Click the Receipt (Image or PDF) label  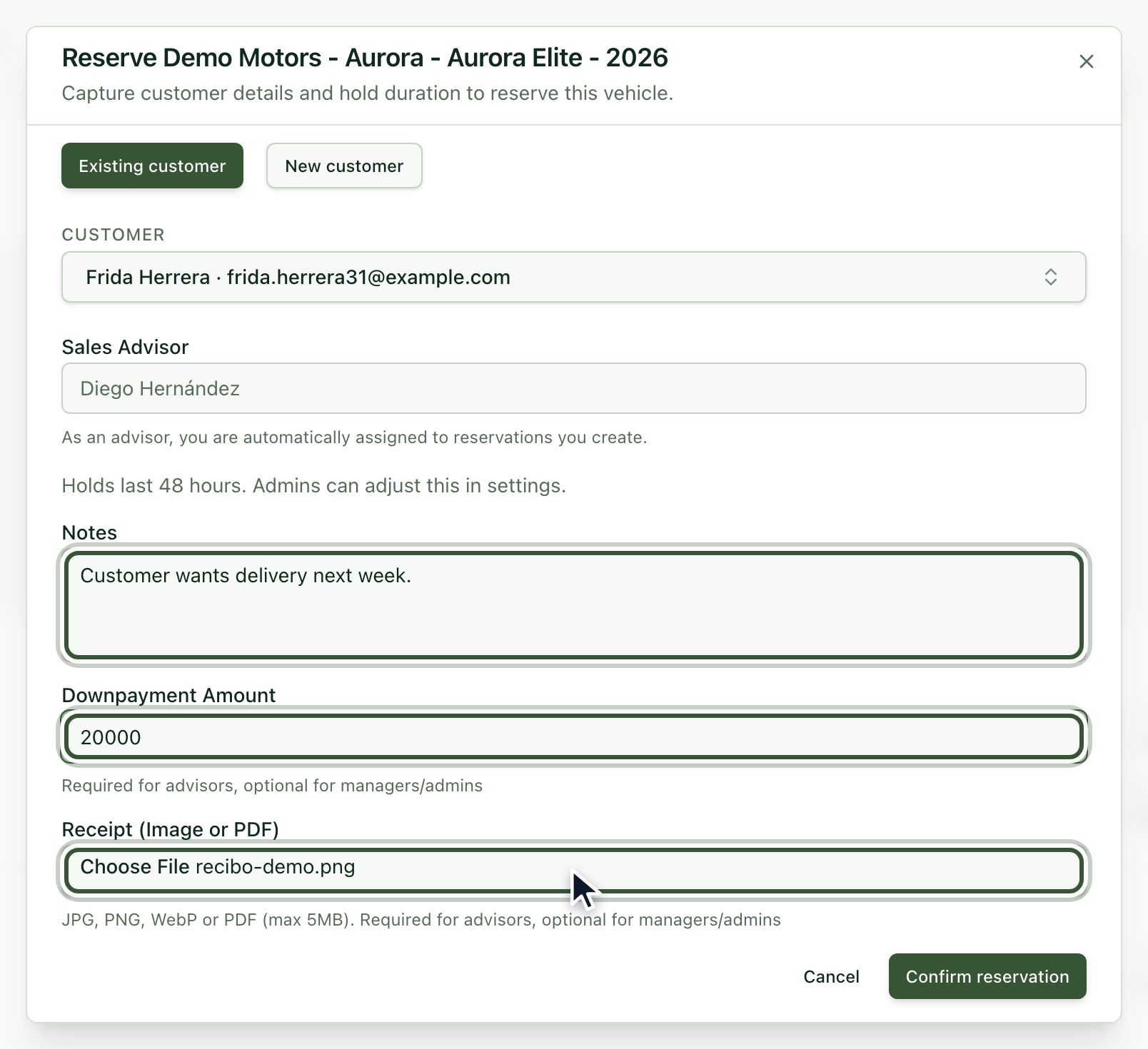(x=170, y=829)
